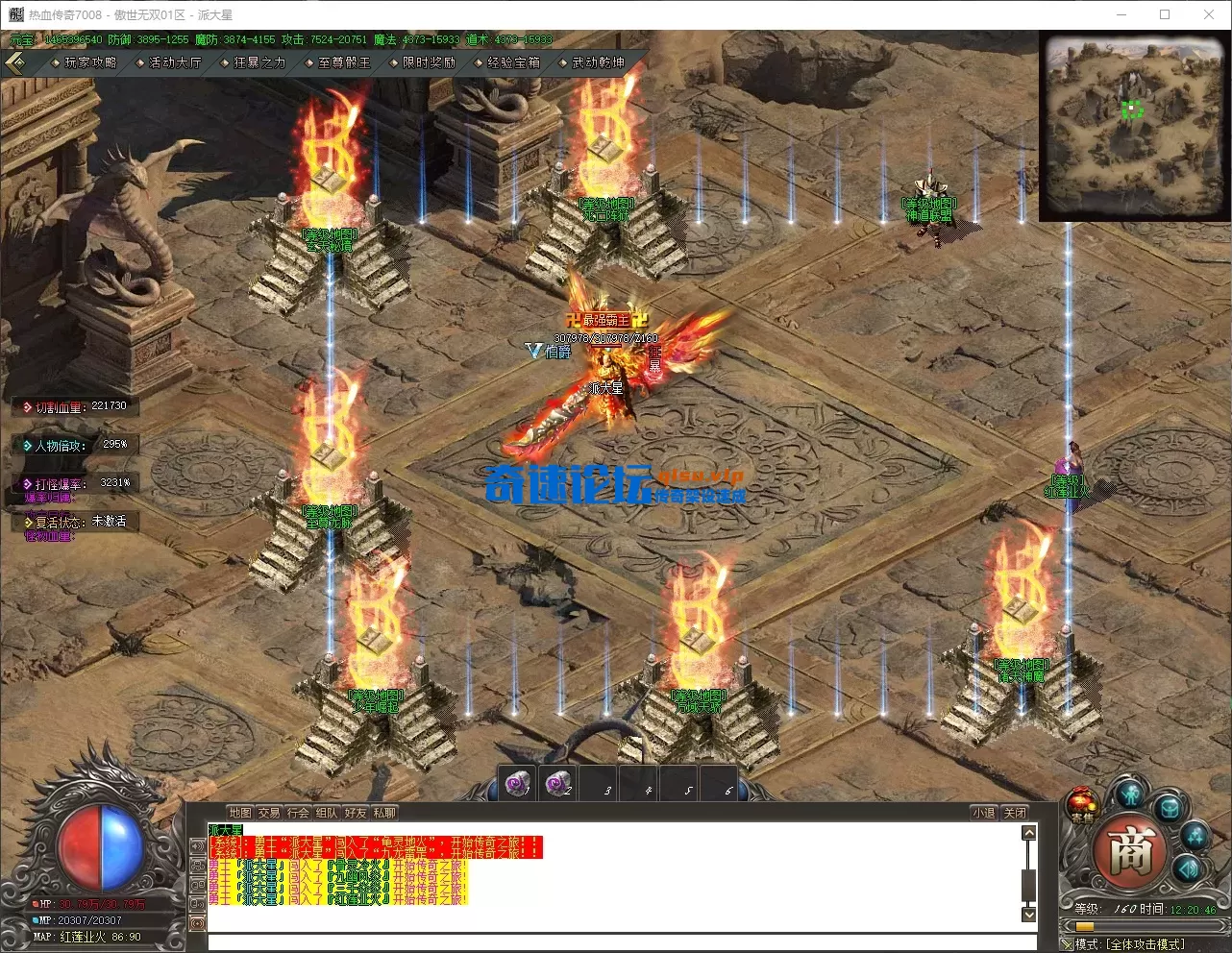This screenshot has width=1232, height=953.
Task: Open the 玩家攻略 menu
Action: [x=90, y=62]
